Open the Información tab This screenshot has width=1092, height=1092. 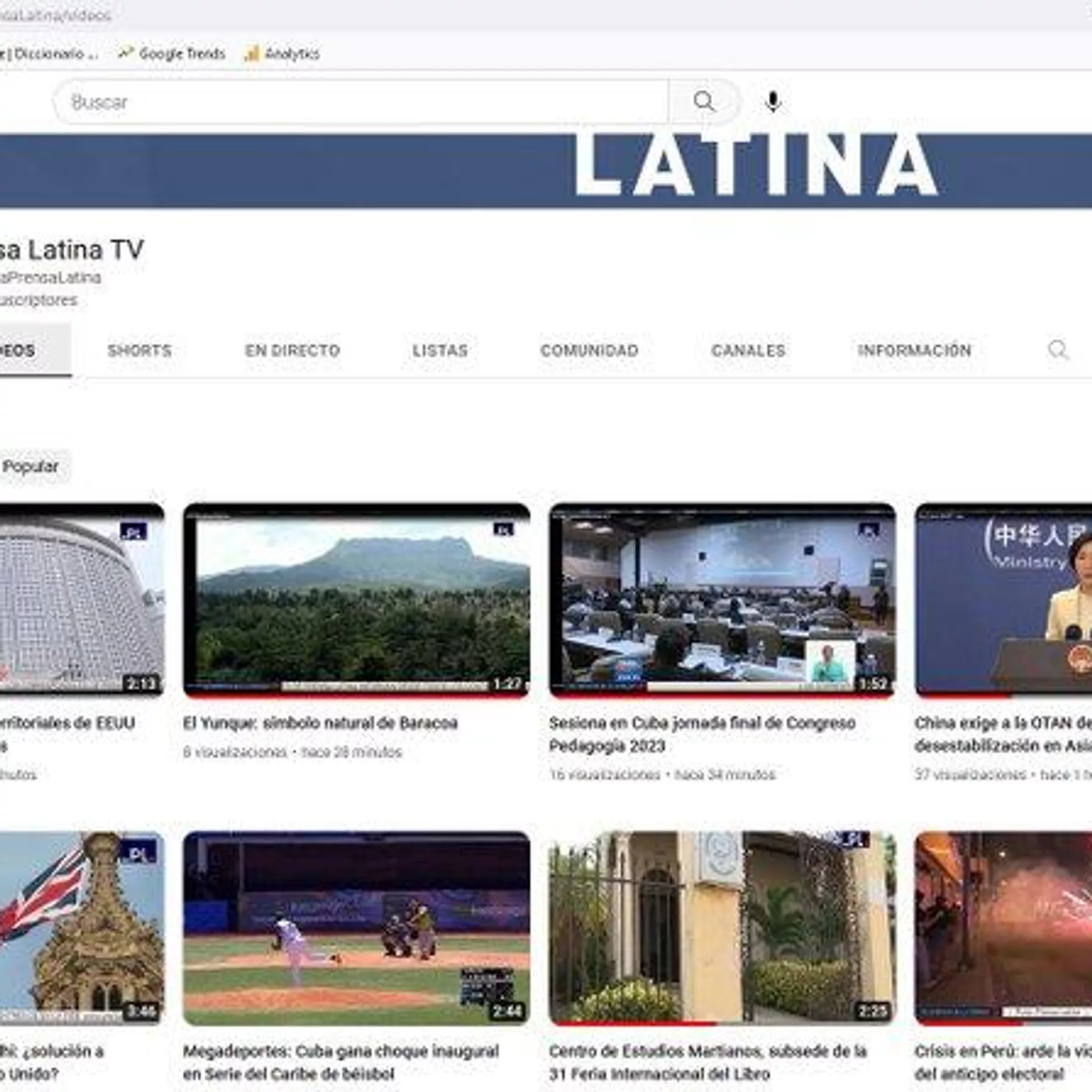tap(915, 350)
